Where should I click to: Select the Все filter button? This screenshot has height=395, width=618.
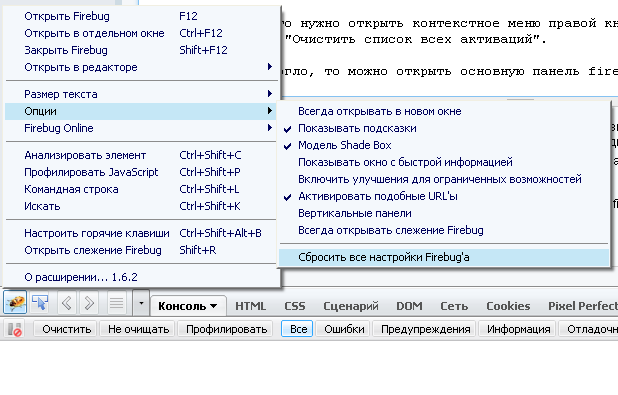coord(298,329)
